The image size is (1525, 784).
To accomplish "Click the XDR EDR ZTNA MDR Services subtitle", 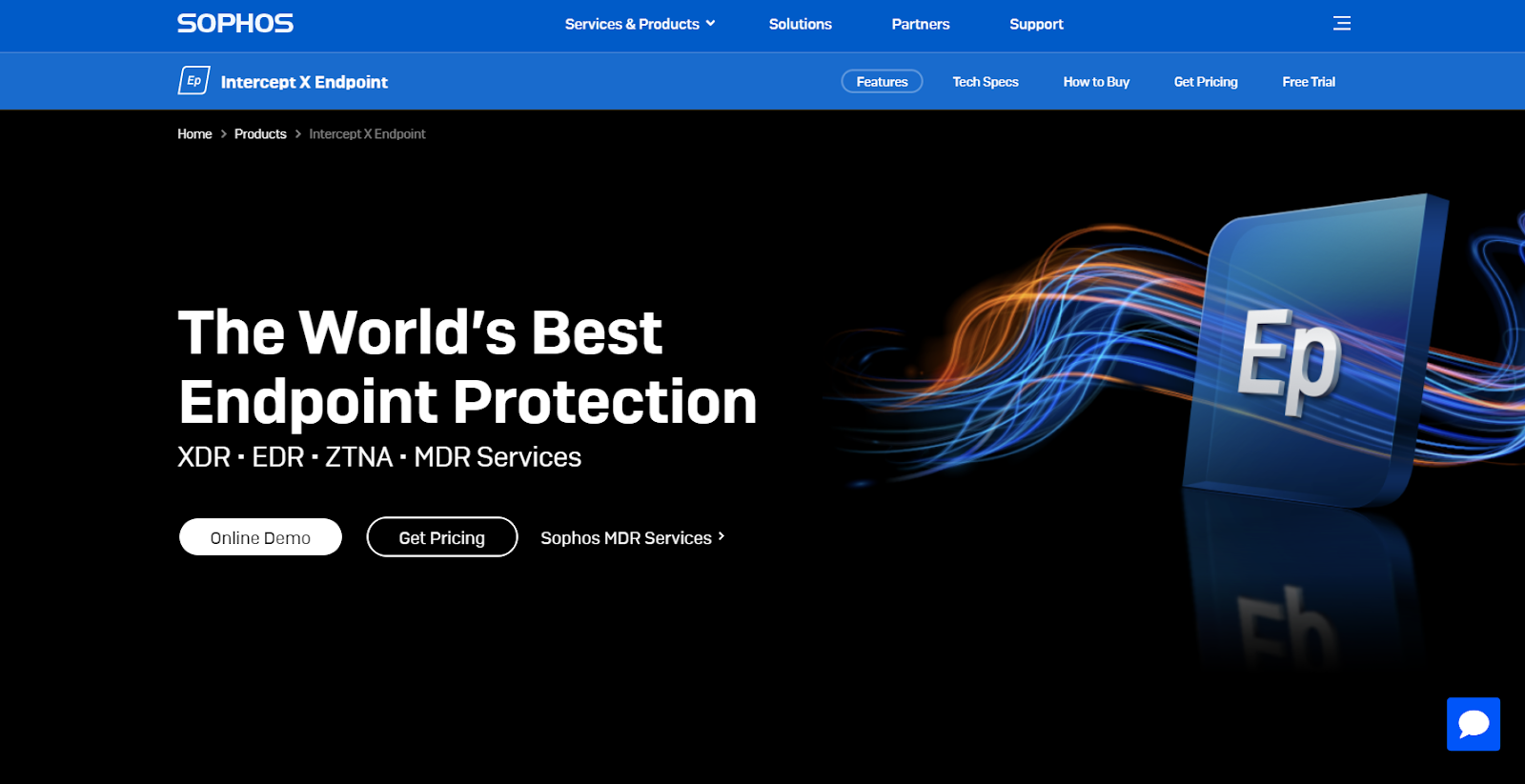I will 379,457.
